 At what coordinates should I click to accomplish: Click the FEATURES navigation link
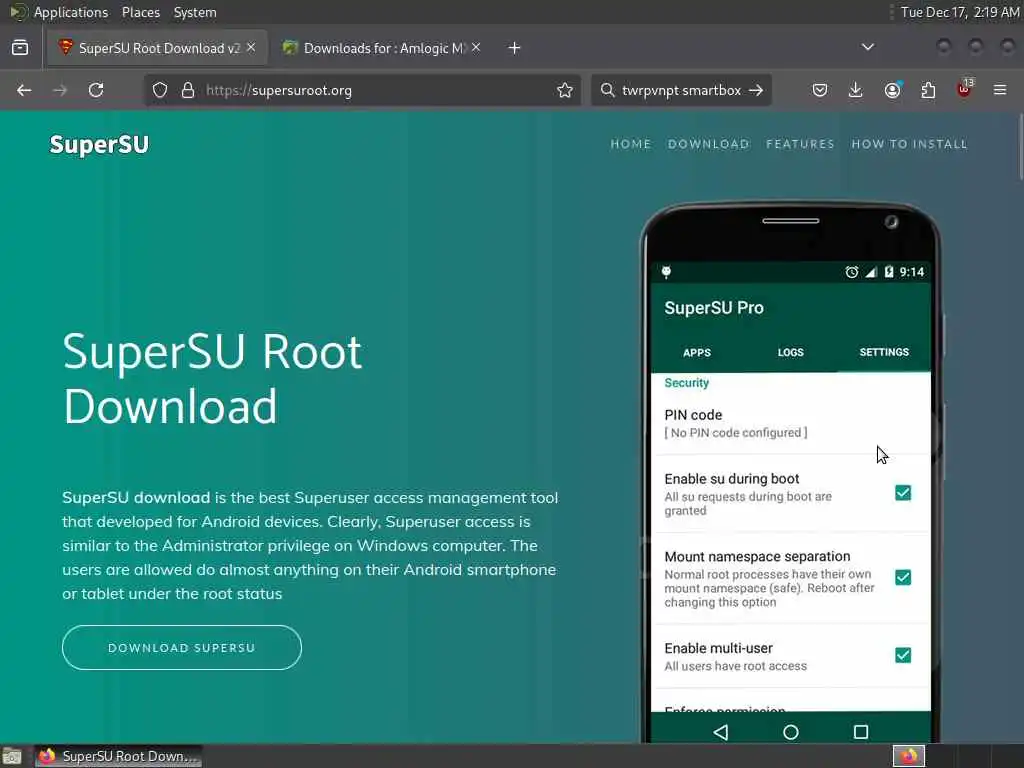tap(800, 144)
